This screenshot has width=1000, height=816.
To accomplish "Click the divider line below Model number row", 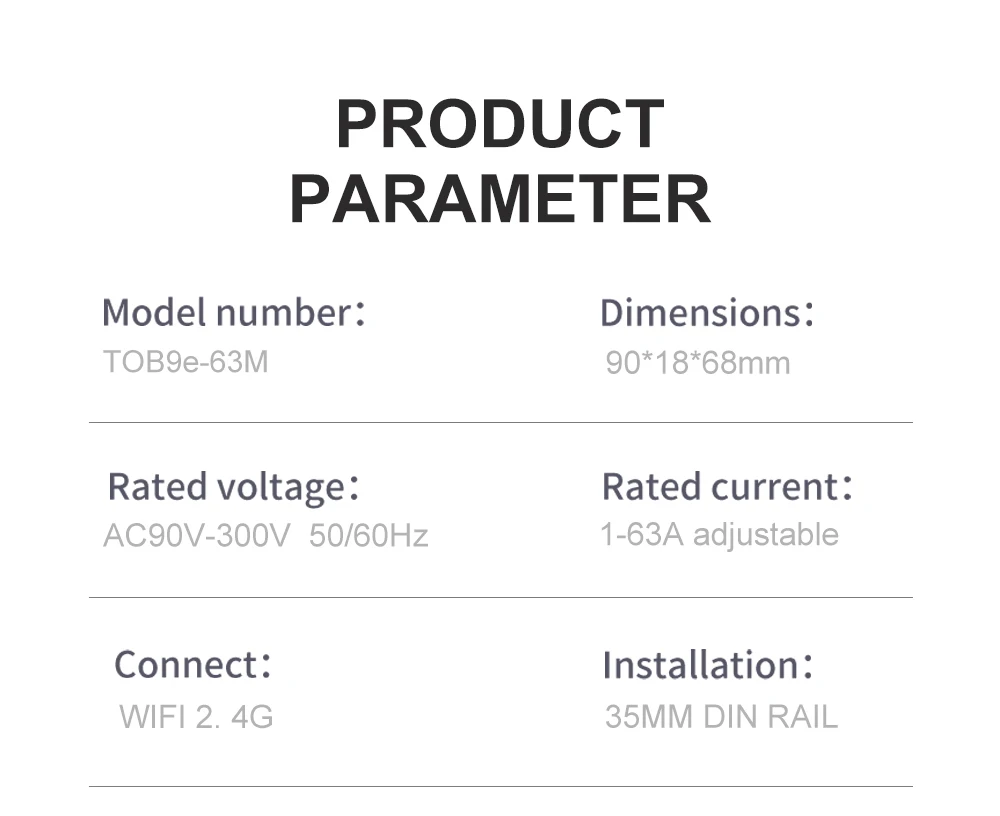I will pos(500,423).
